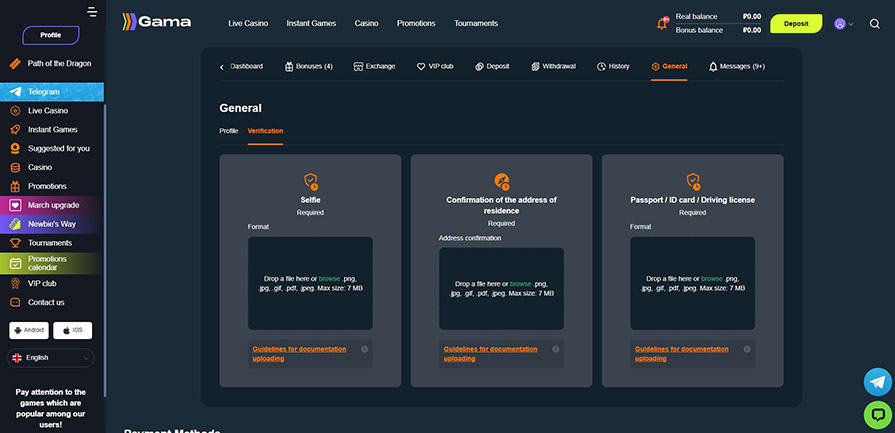Click browse in the Selfie upload area
The image size is (895, 433).
329,278
